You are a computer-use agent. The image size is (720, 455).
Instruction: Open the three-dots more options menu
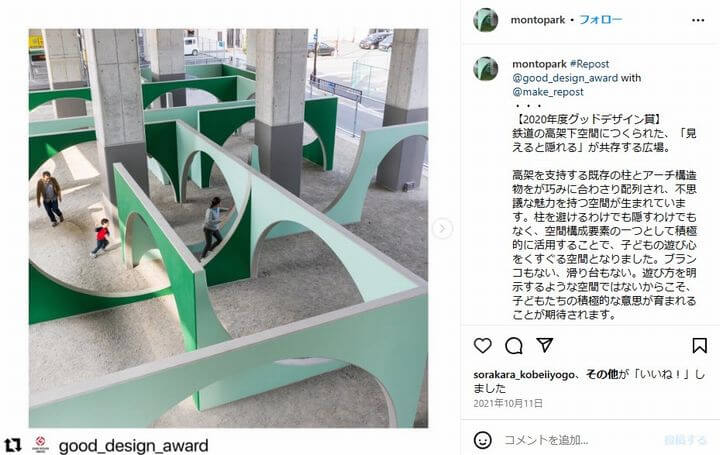(x=698, y=20)
